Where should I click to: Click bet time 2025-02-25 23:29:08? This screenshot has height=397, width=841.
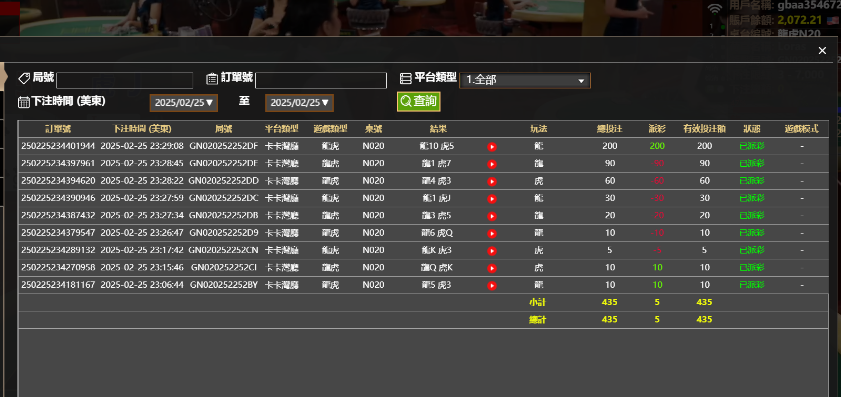click(142, 146)
